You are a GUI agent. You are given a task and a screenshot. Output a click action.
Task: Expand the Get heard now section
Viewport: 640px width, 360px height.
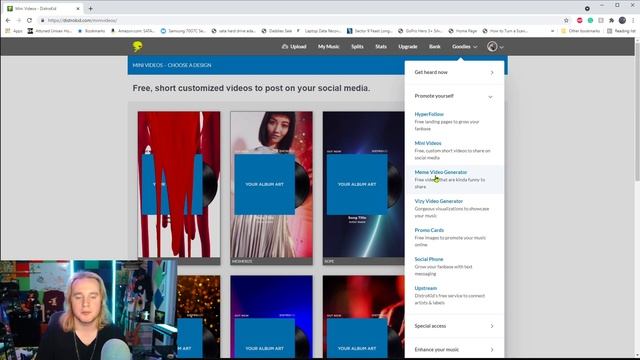pos(454,72)
